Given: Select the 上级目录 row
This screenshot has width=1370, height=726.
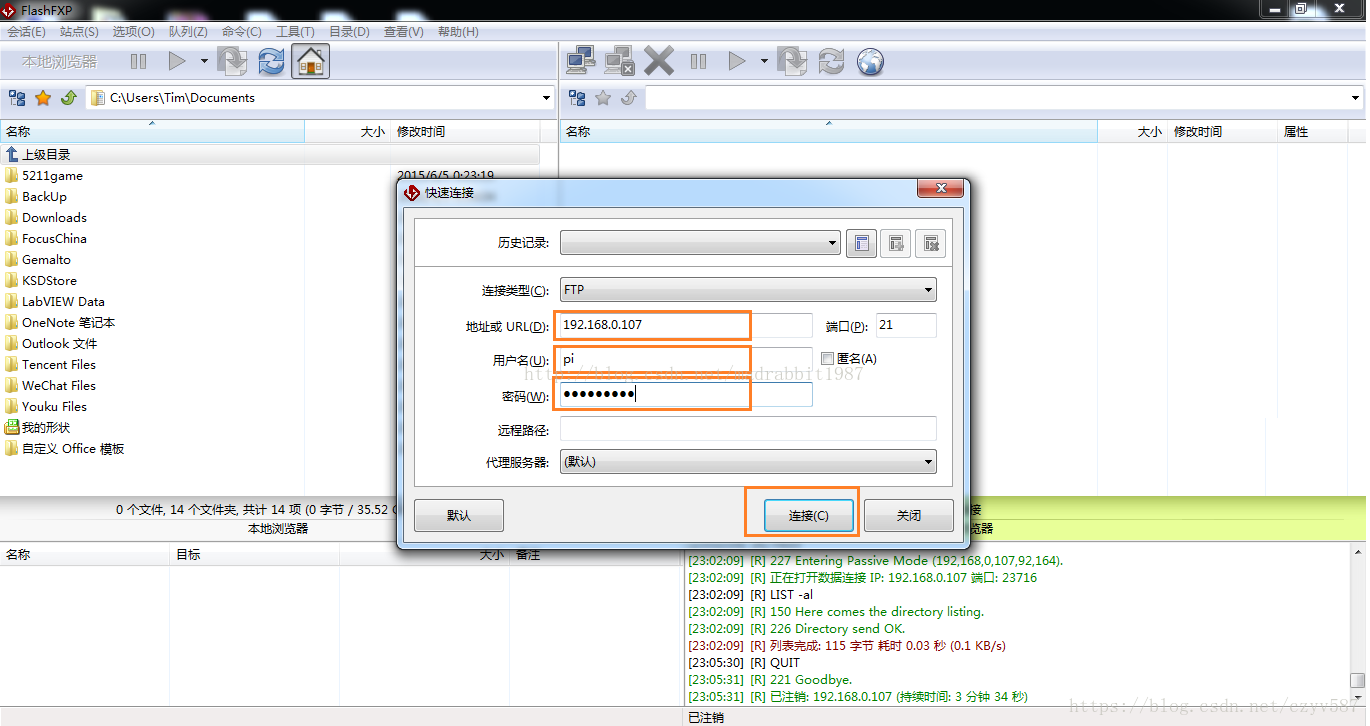Looking at the screenshot, I should click(x=270, y=155).
